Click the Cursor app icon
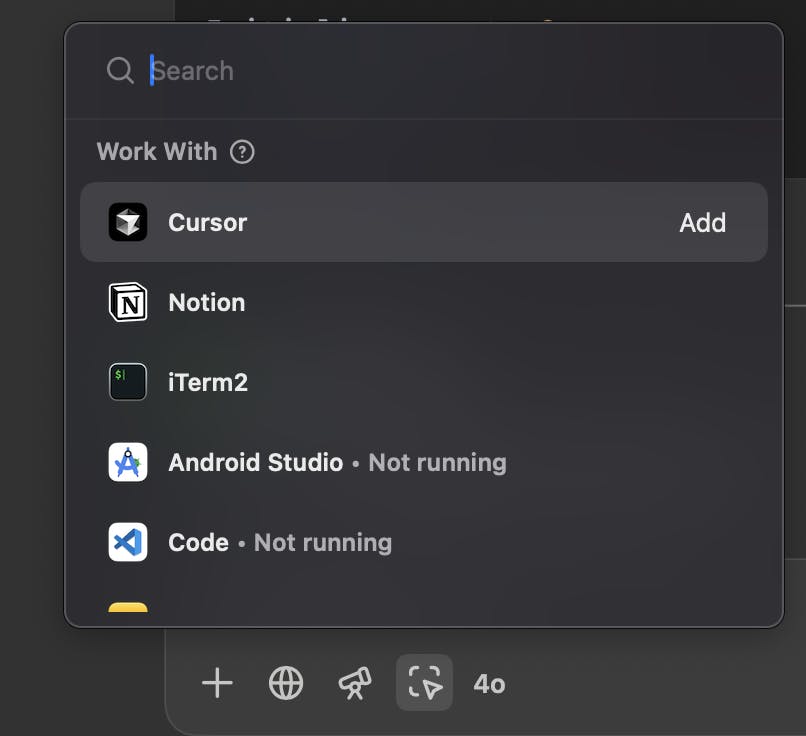This screenshot has height=736, width=806. tap(128, 222)
